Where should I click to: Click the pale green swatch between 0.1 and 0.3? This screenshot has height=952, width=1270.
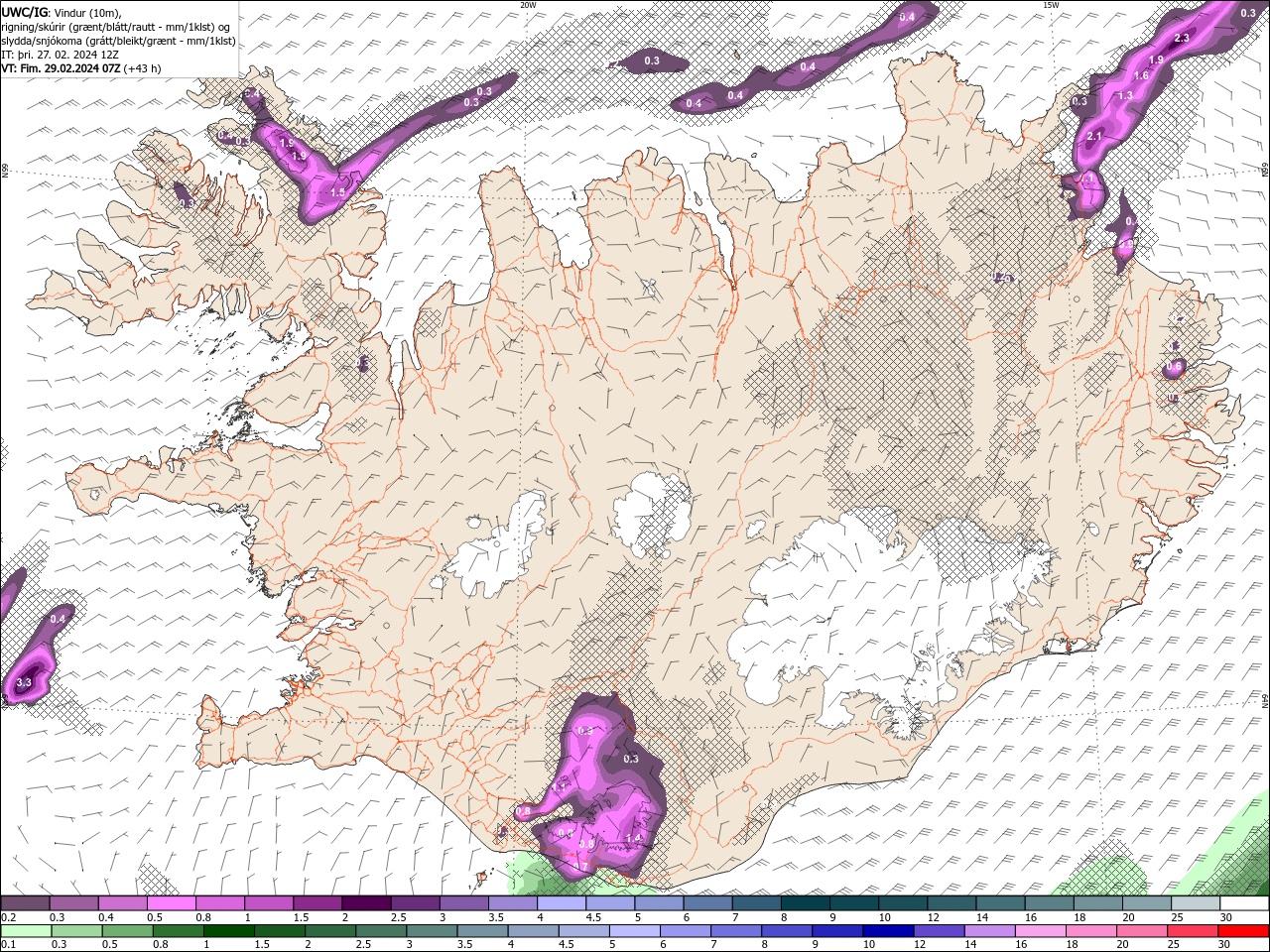pyautogui.click(x=26, y=931)
